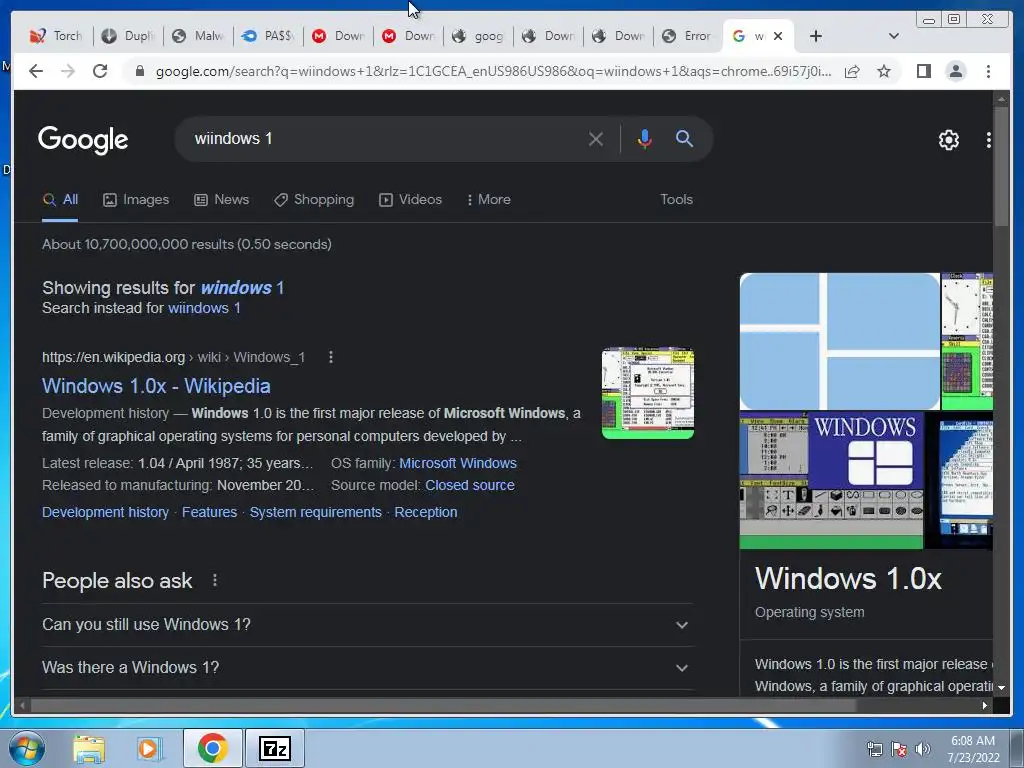
Task: Expand the tab search dropdown
Action: pyautogui.click(x=894, y=36)
